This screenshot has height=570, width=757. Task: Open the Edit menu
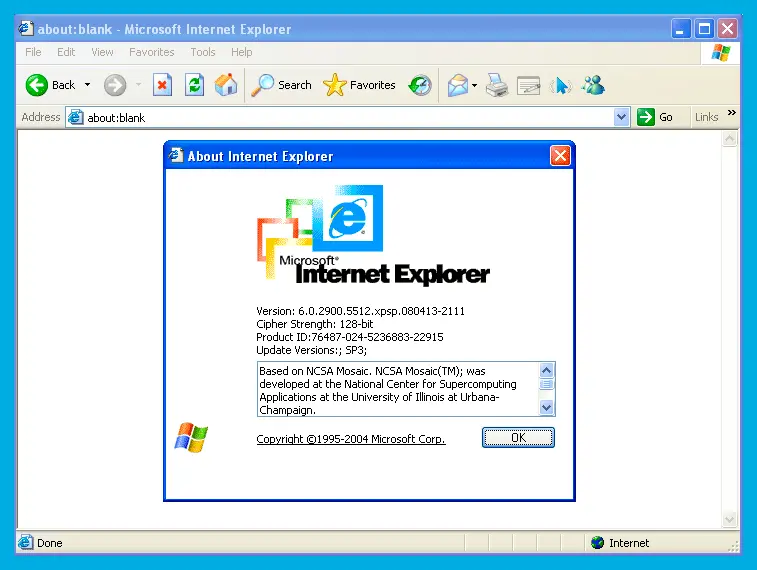coord(66,52)
